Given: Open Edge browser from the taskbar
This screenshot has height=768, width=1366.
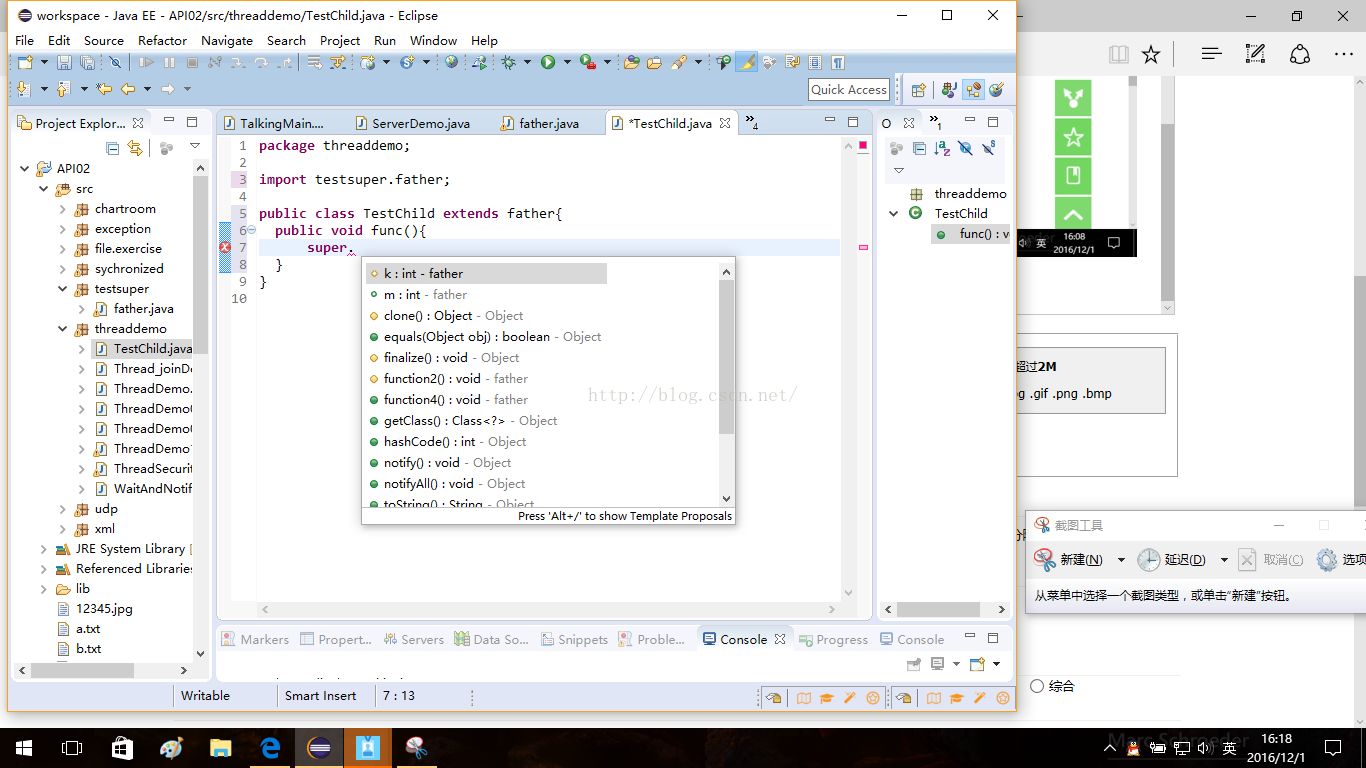Looking at the screenshot, I should pos(270,747).
